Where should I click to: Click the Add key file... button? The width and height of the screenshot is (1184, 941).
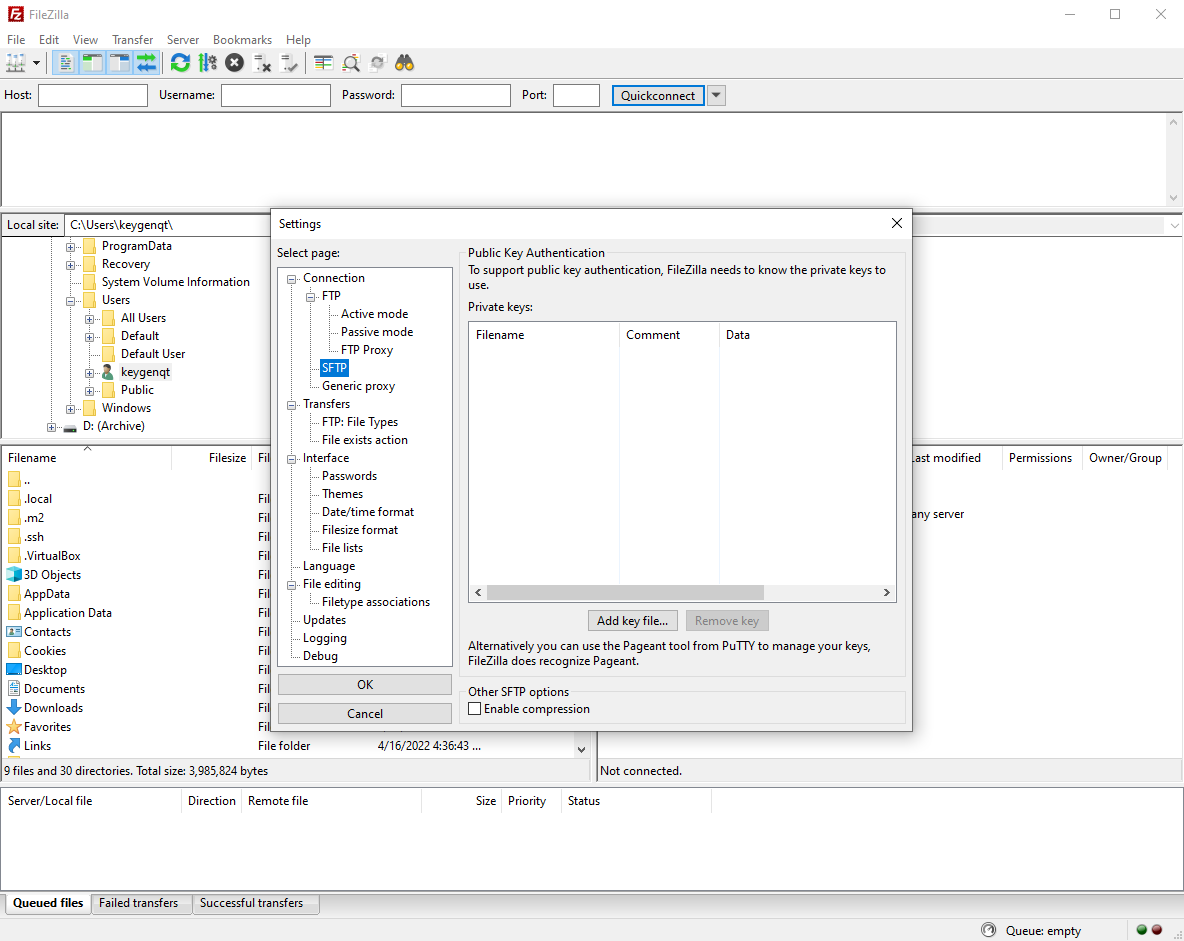pos(633,621)
